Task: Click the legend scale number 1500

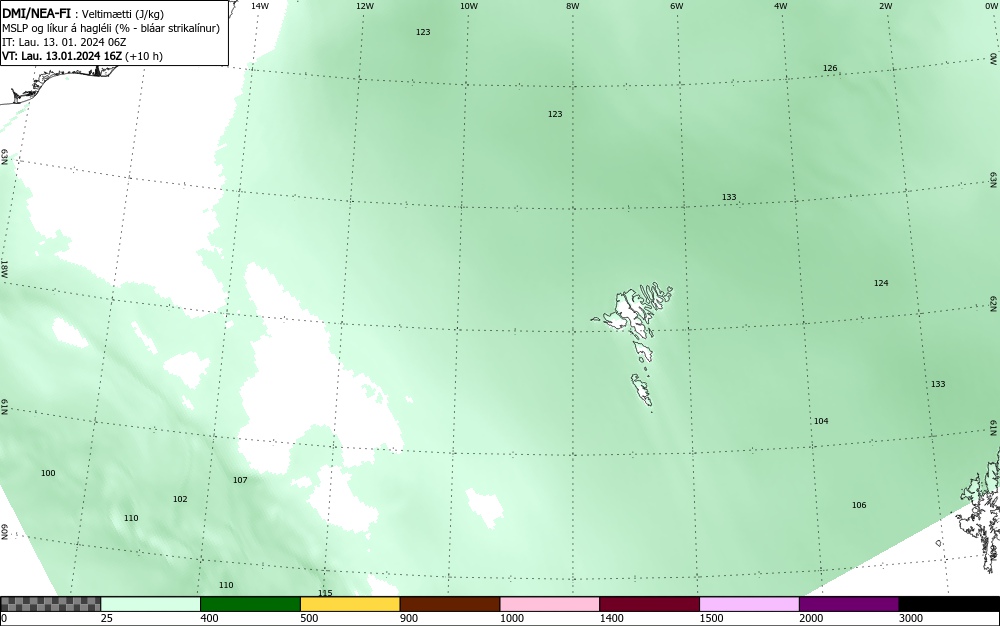Action: point(711,618)
